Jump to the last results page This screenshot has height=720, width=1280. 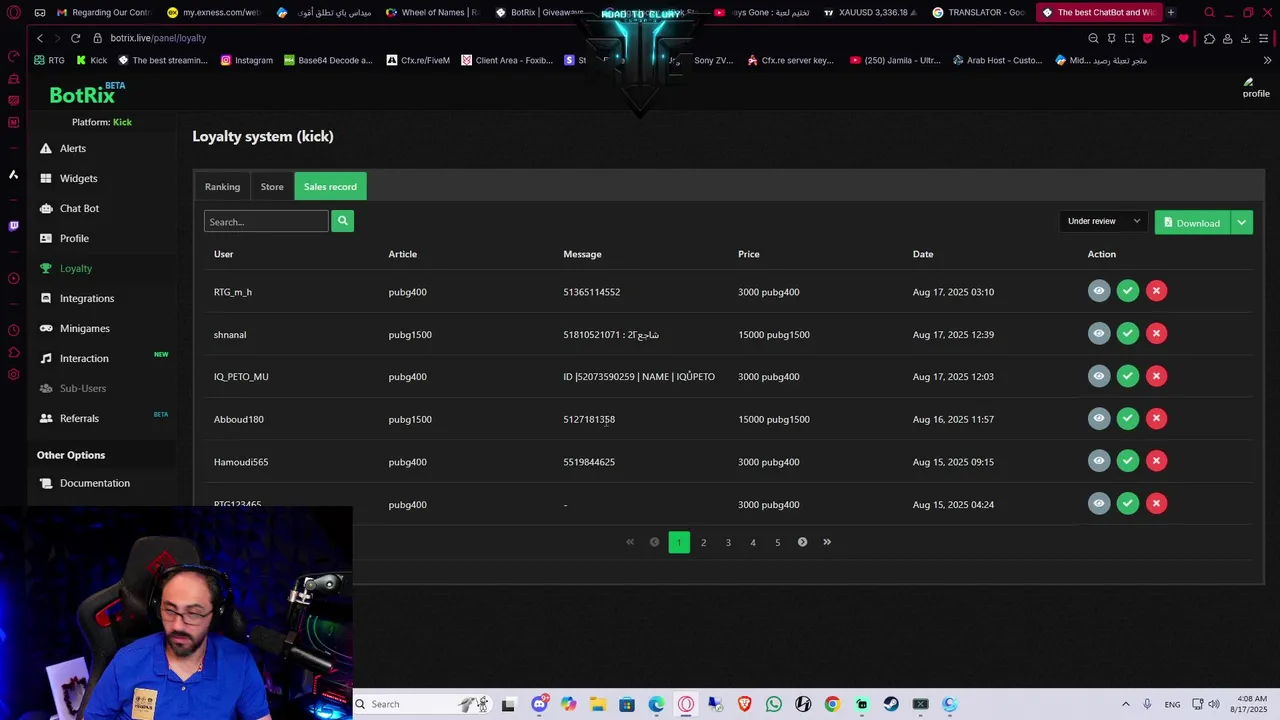[827, 542]
